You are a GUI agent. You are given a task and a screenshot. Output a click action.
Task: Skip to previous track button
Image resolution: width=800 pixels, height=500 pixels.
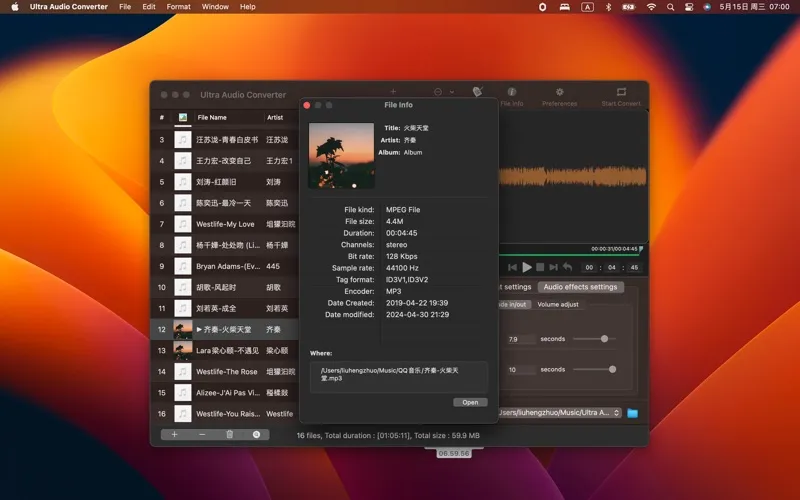click(x=512, y=267)
